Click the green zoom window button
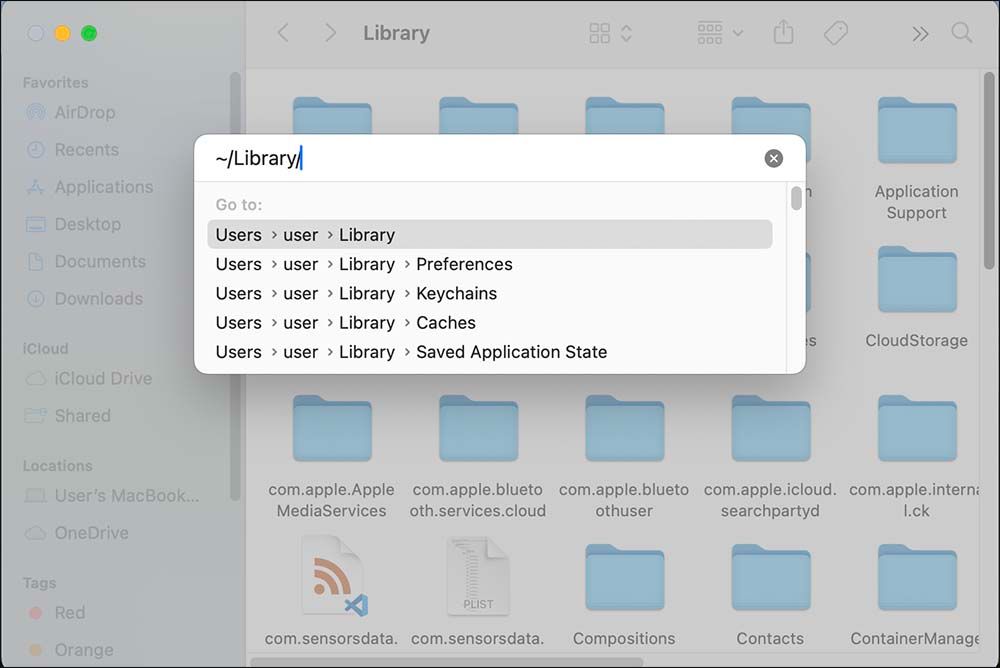Screen dimensions: 1000x668 point(89,33)
